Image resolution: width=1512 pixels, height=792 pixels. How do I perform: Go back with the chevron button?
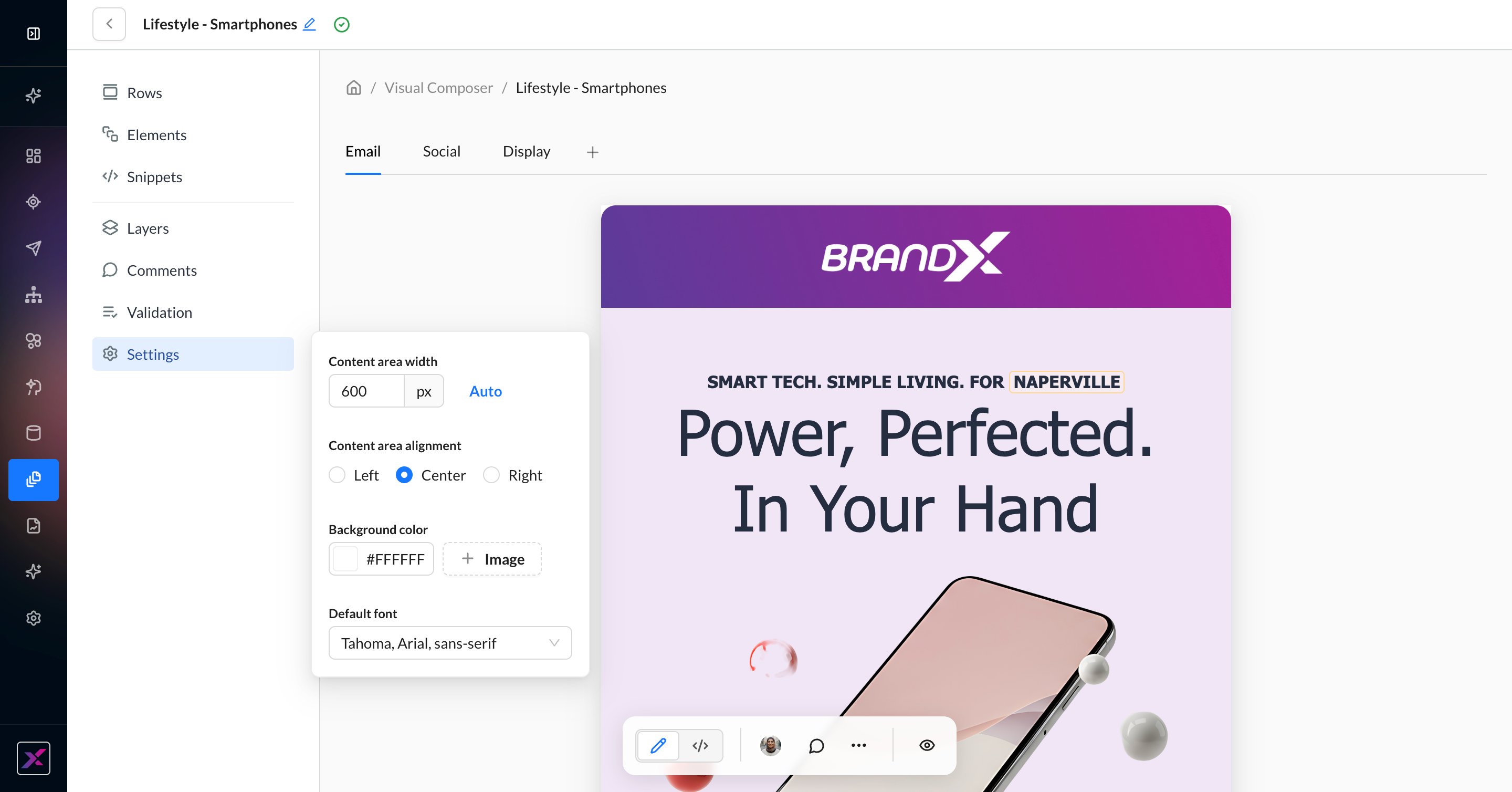pyautogui.click(x=109, y=24)
